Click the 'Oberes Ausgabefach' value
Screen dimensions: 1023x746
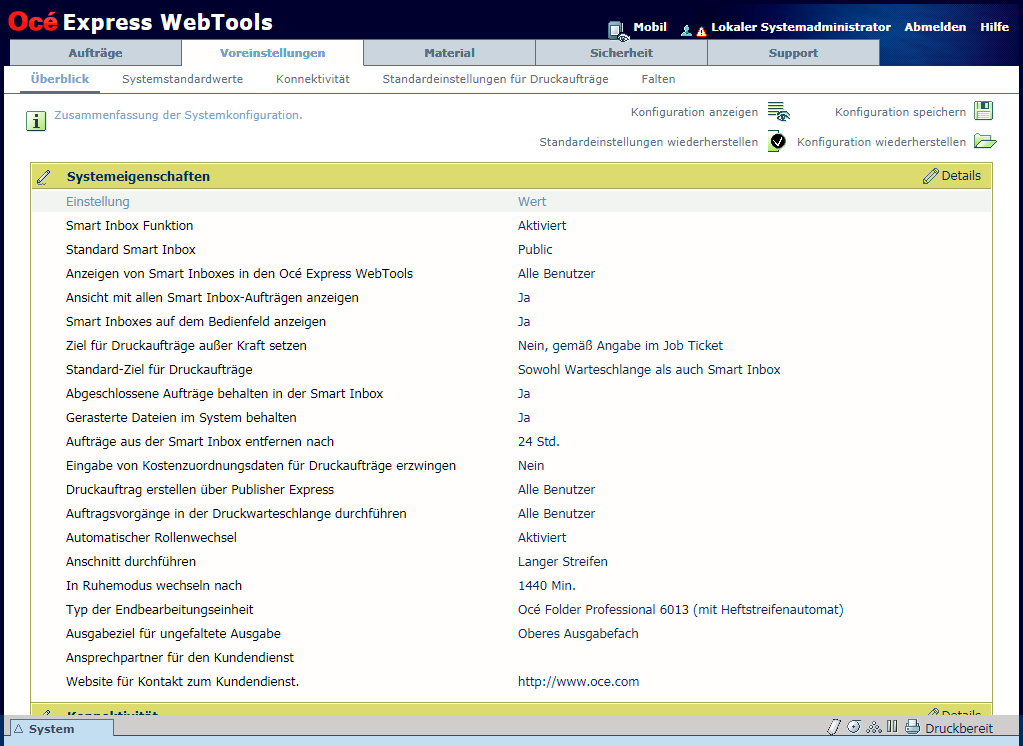point(578,634)
